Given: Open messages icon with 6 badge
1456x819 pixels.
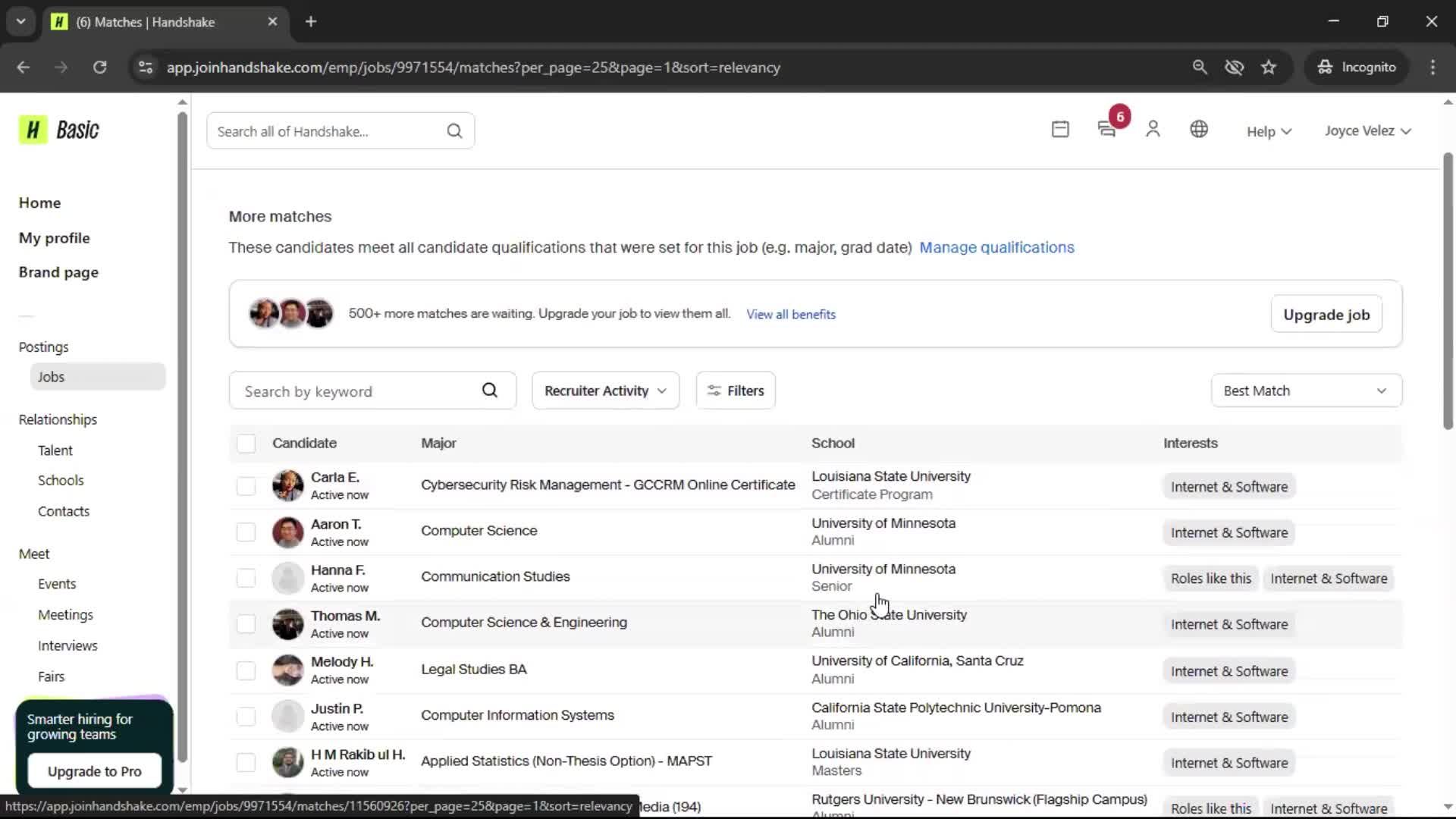Looking at the screenshot, I should click(1107, 130).
